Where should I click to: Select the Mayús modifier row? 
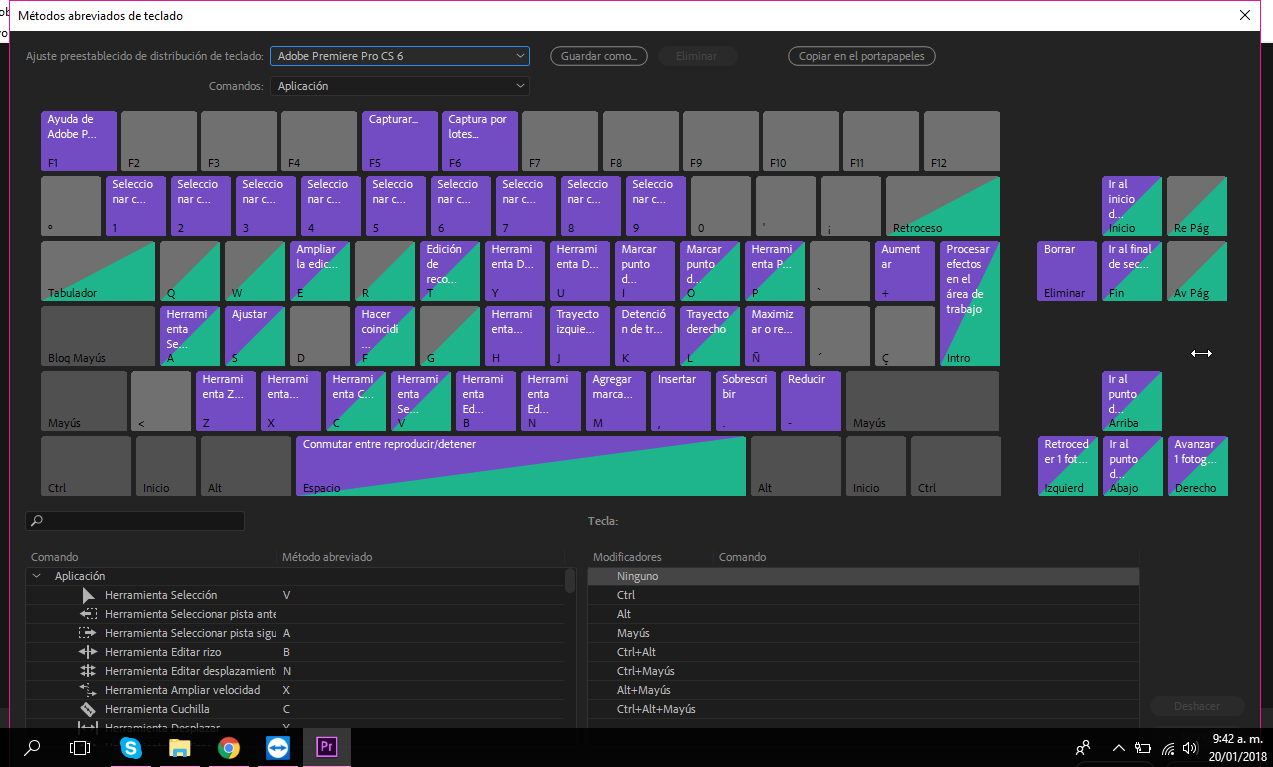tap(863, 633)
